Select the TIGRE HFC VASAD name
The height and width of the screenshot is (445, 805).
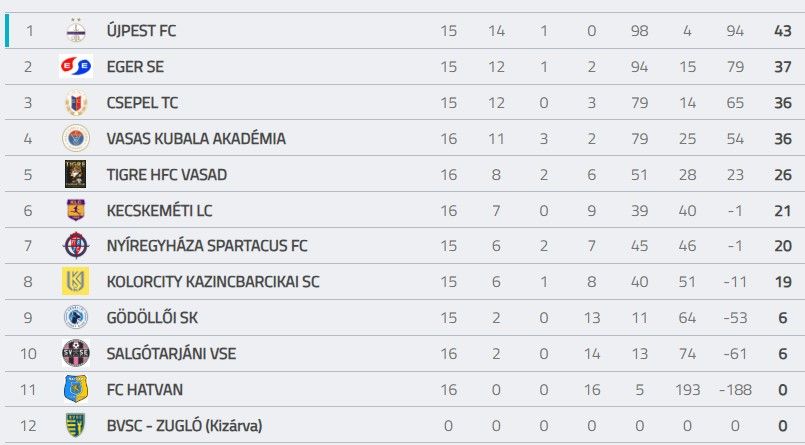[x=167, y=175]
